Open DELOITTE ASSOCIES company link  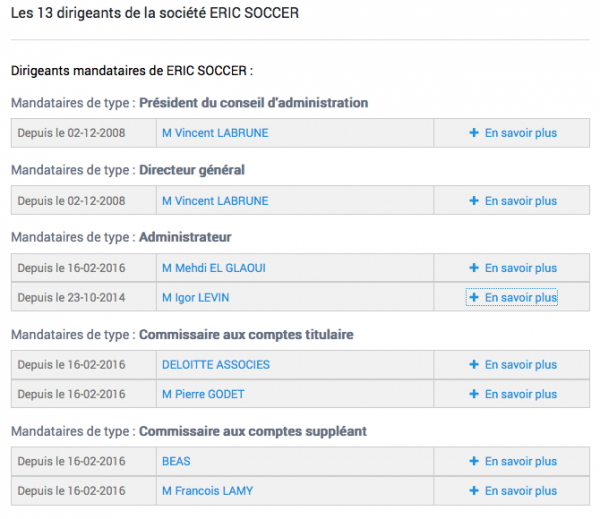[216, 364]
